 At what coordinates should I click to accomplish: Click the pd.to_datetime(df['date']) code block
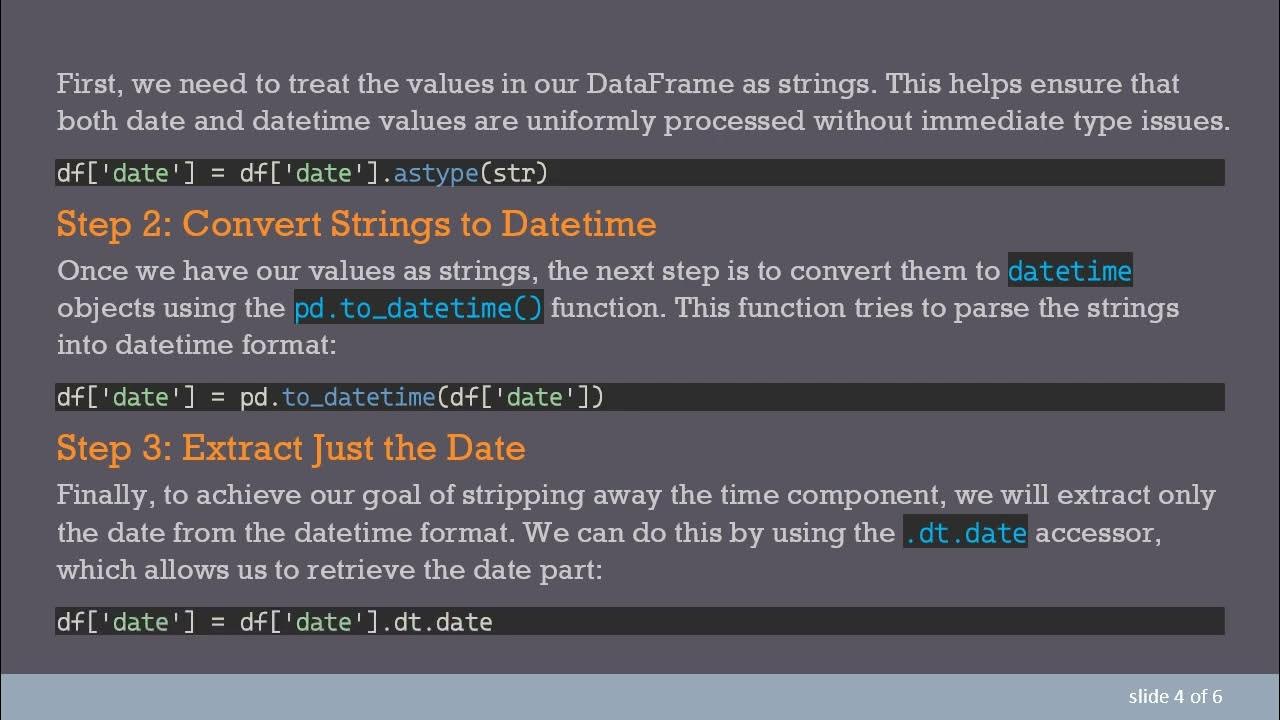coord(640,397)
